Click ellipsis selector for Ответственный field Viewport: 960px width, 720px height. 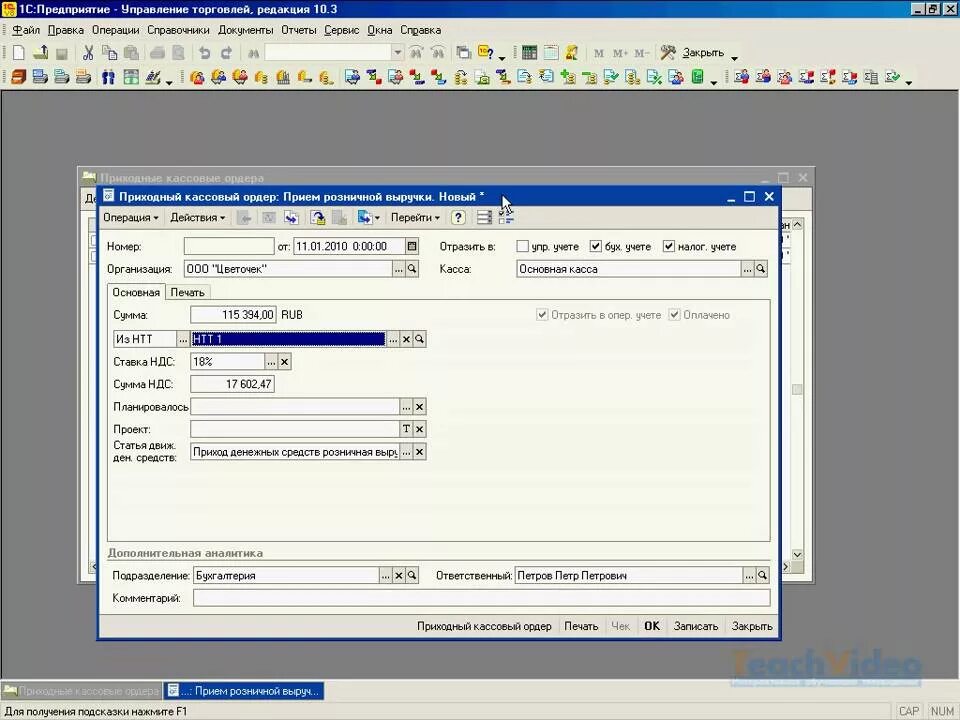coord(749,576)
